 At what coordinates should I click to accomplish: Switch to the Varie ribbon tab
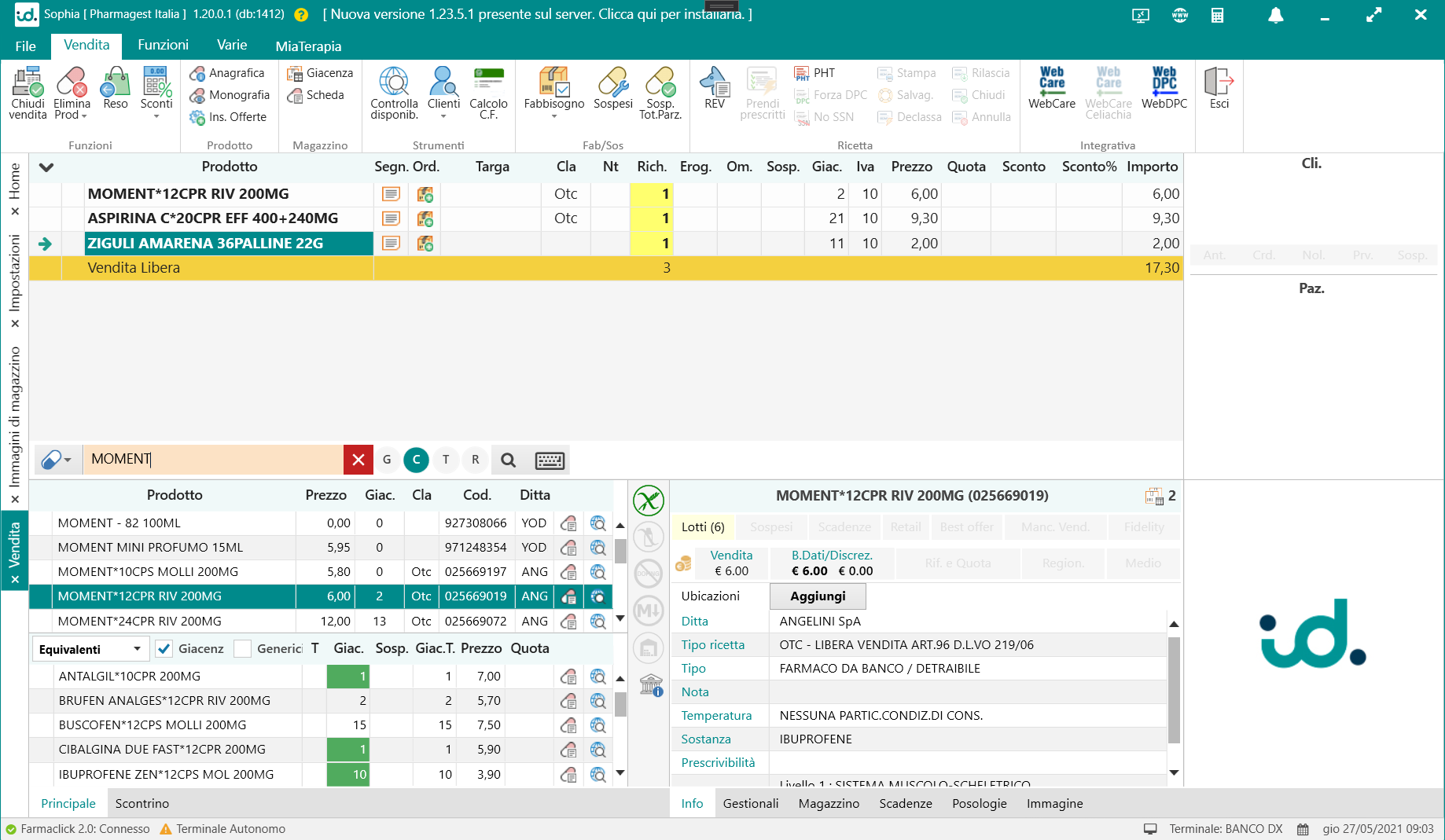(232, 46)
